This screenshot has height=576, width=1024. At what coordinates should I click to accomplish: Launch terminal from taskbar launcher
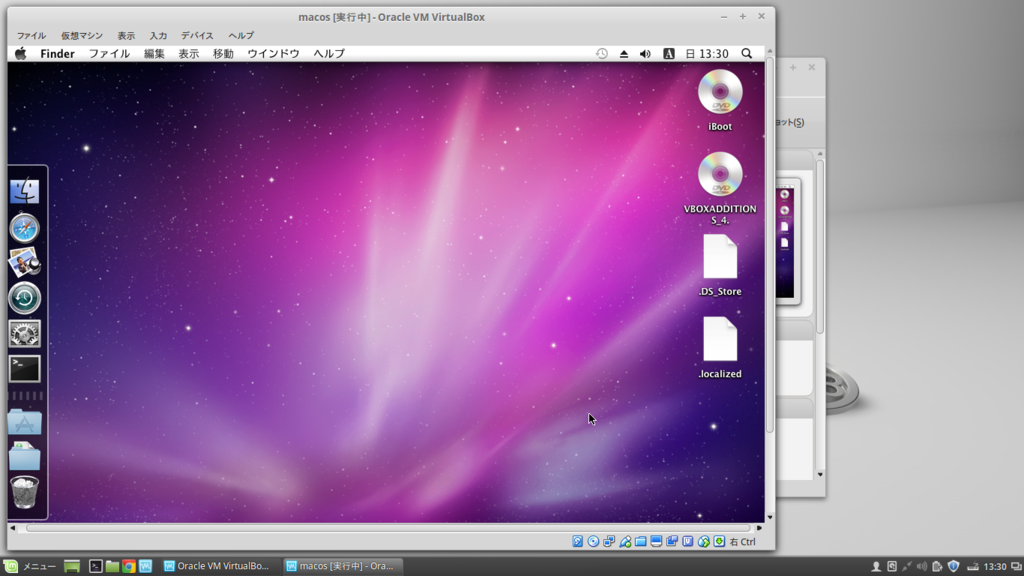(x=95, y=566)
